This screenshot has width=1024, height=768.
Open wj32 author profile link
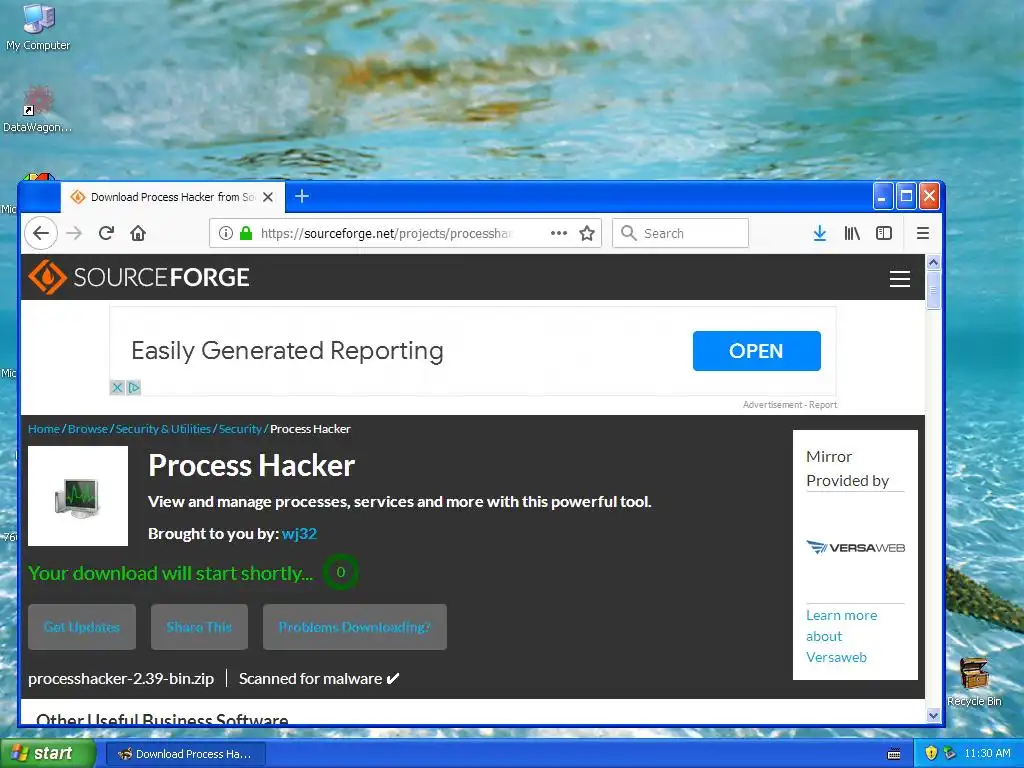pyautogui.click(x=299, y=534)
